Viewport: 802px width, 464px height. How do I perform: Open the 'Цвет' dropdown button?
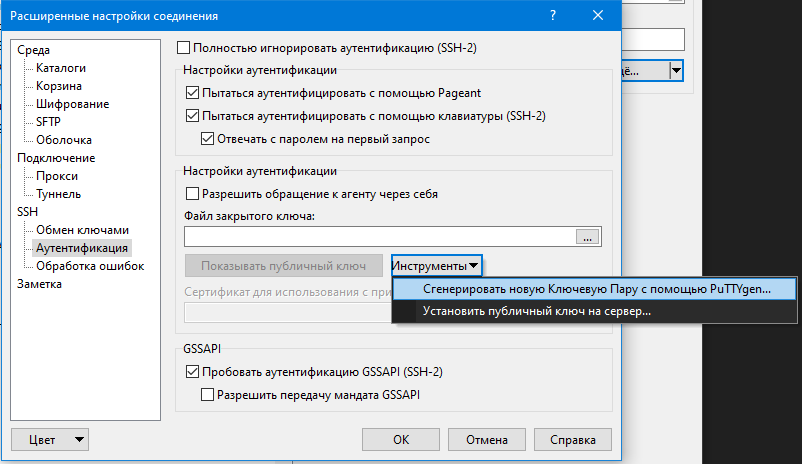tap(49, 439)
